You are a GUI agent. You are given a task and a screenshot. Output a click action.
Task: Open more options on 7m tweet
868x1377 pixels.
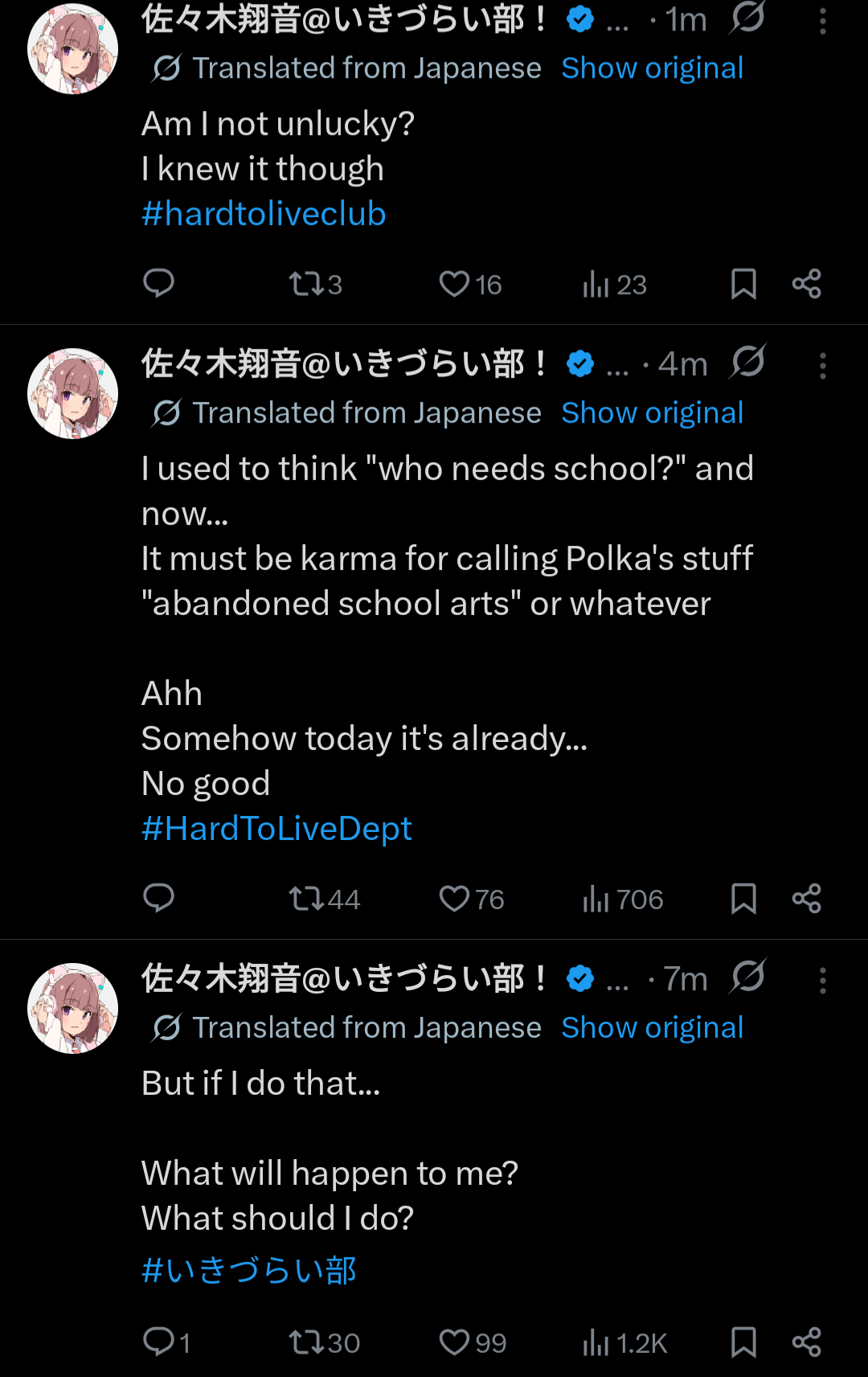[x=822, y=981]
